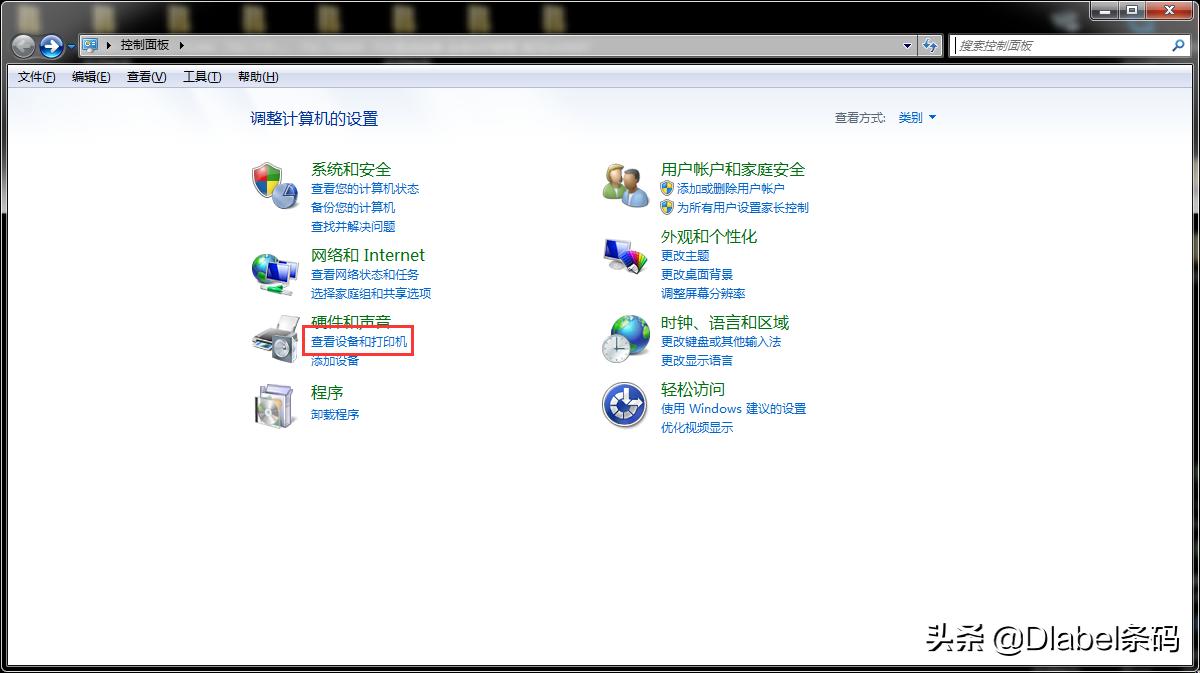The height and width of the screenshot is (673, 1200).
Task: Open the address bar history dropdown arrow
Action: click(906, 45)
